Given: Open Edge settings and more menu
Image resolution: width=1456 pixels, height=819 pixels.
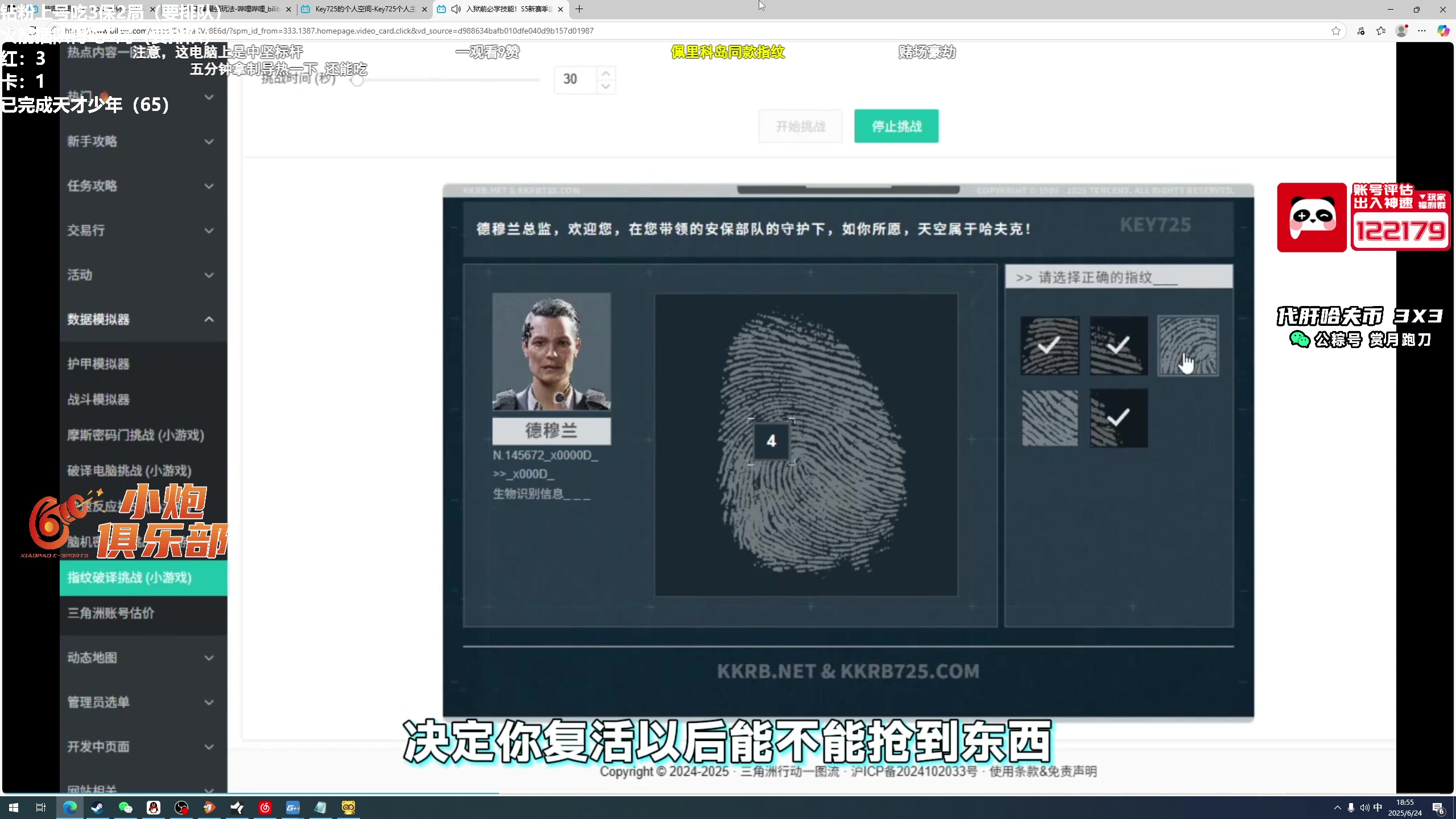Looking at the screenshot, I should (x=1422, y=31).
